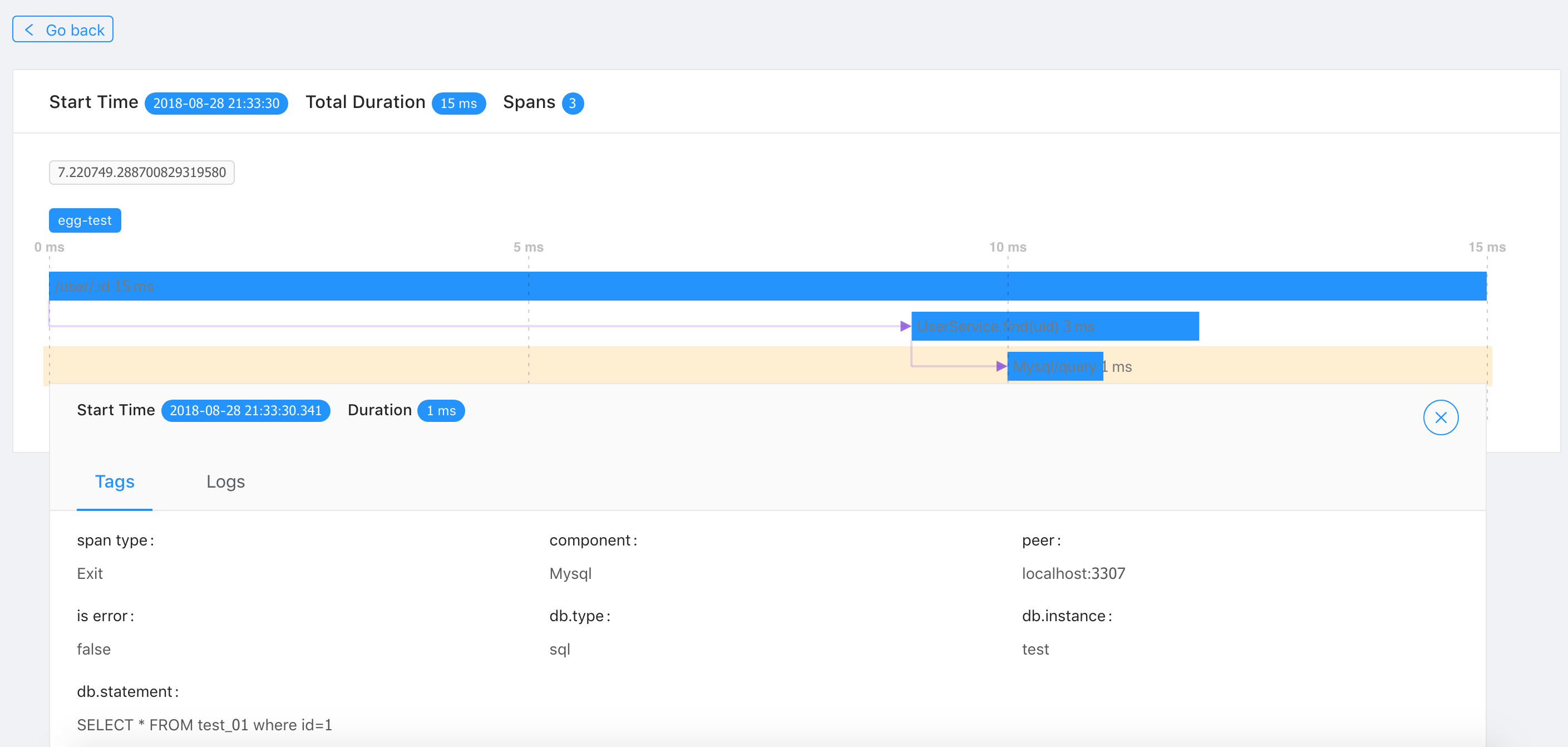
Task: Click the Start Time 2018-08-28 badge
Action: 216,102
